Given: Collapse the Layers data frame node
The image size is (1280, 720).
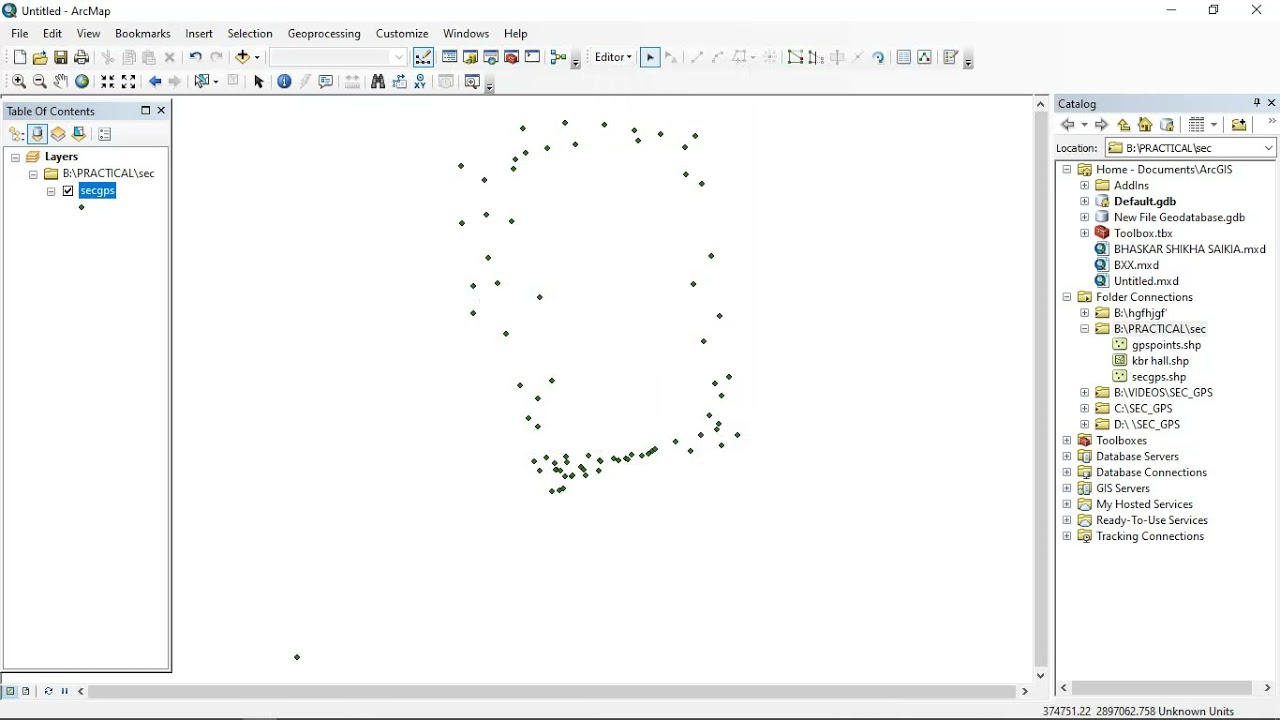Looking at the screenshot, I should click(x=15, y=157).
